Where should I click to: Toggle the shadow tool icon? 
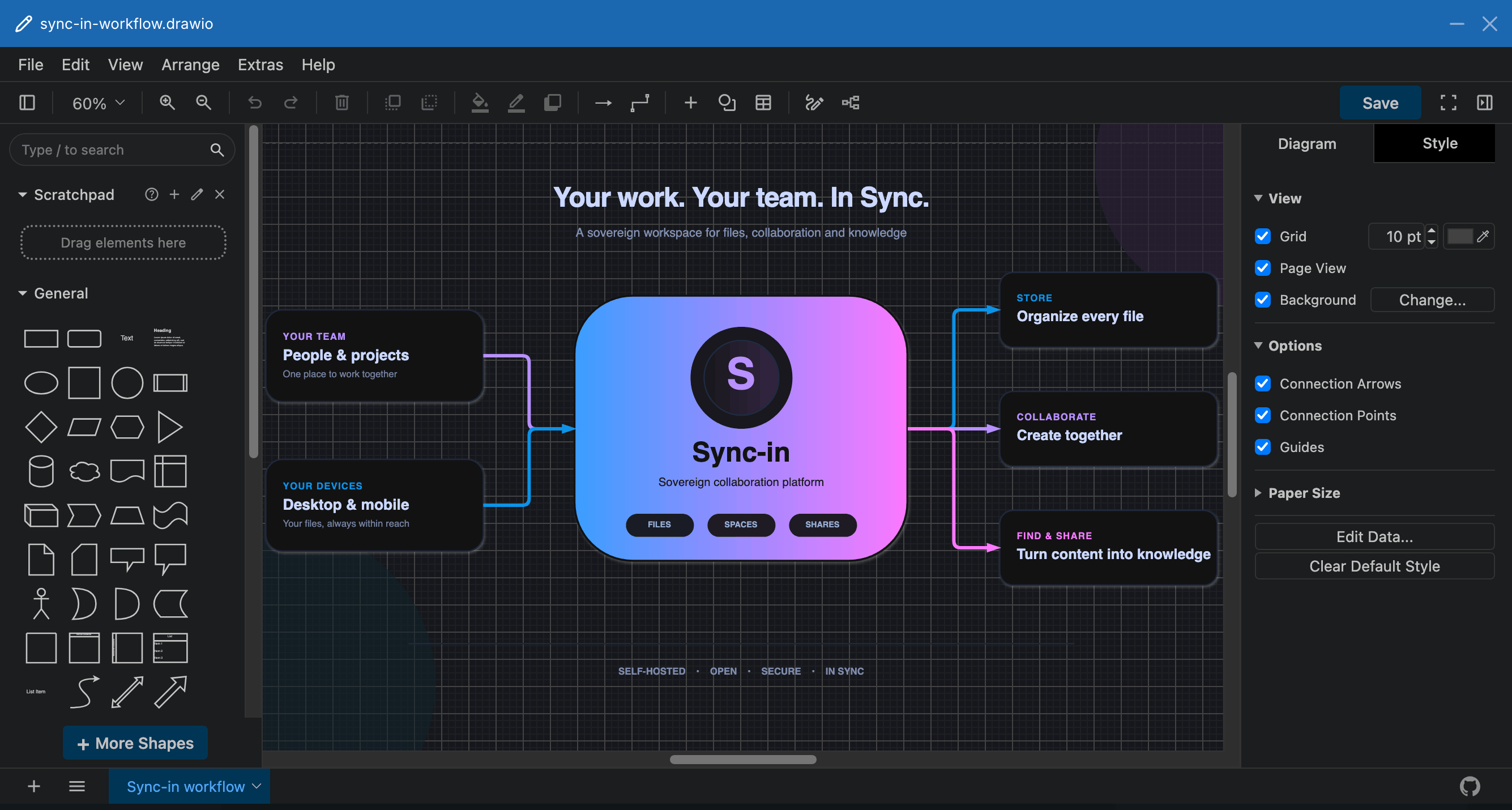(552, 103)
